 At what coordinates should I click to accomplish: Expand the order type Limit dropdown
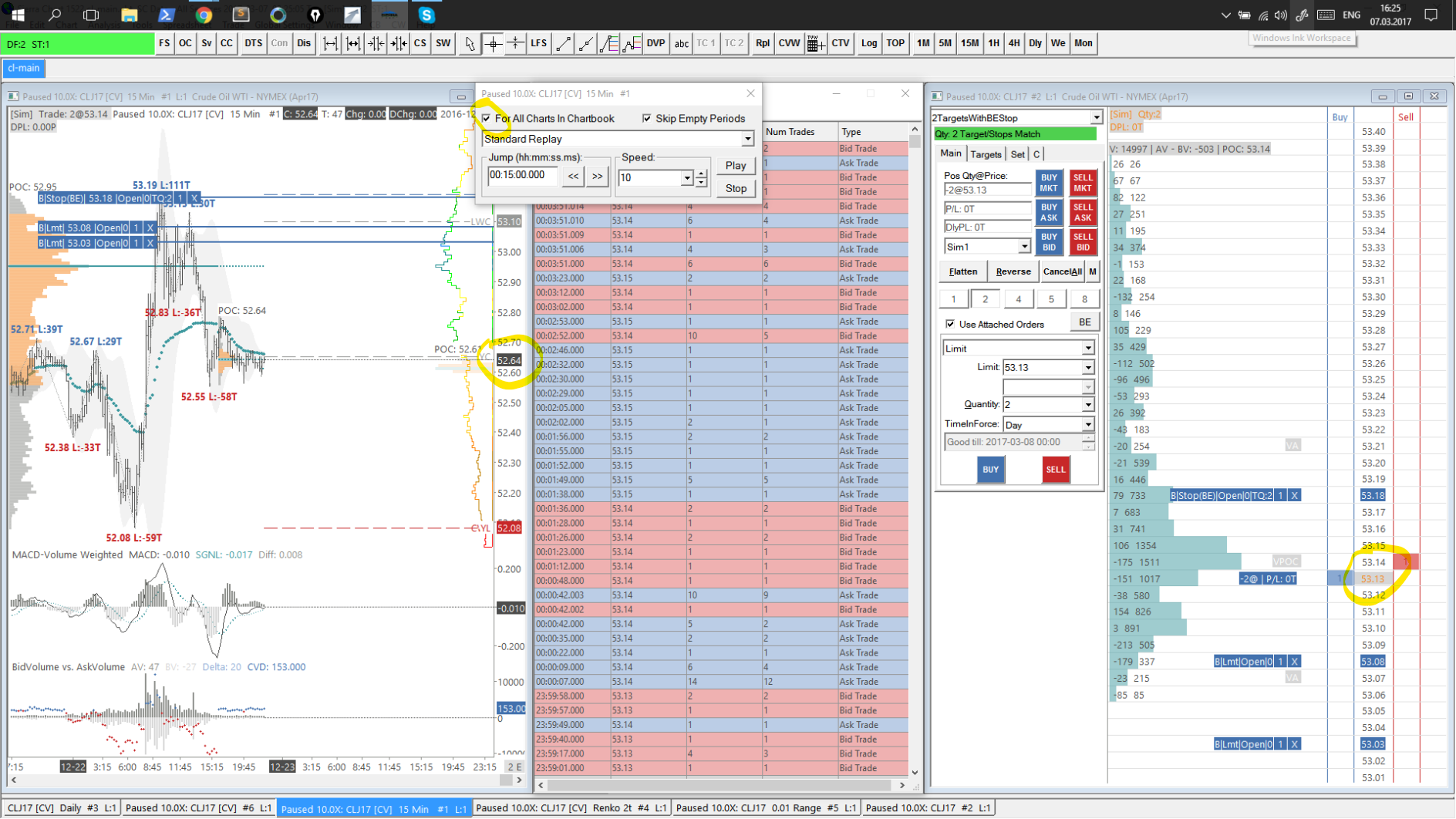(1087, 349)
